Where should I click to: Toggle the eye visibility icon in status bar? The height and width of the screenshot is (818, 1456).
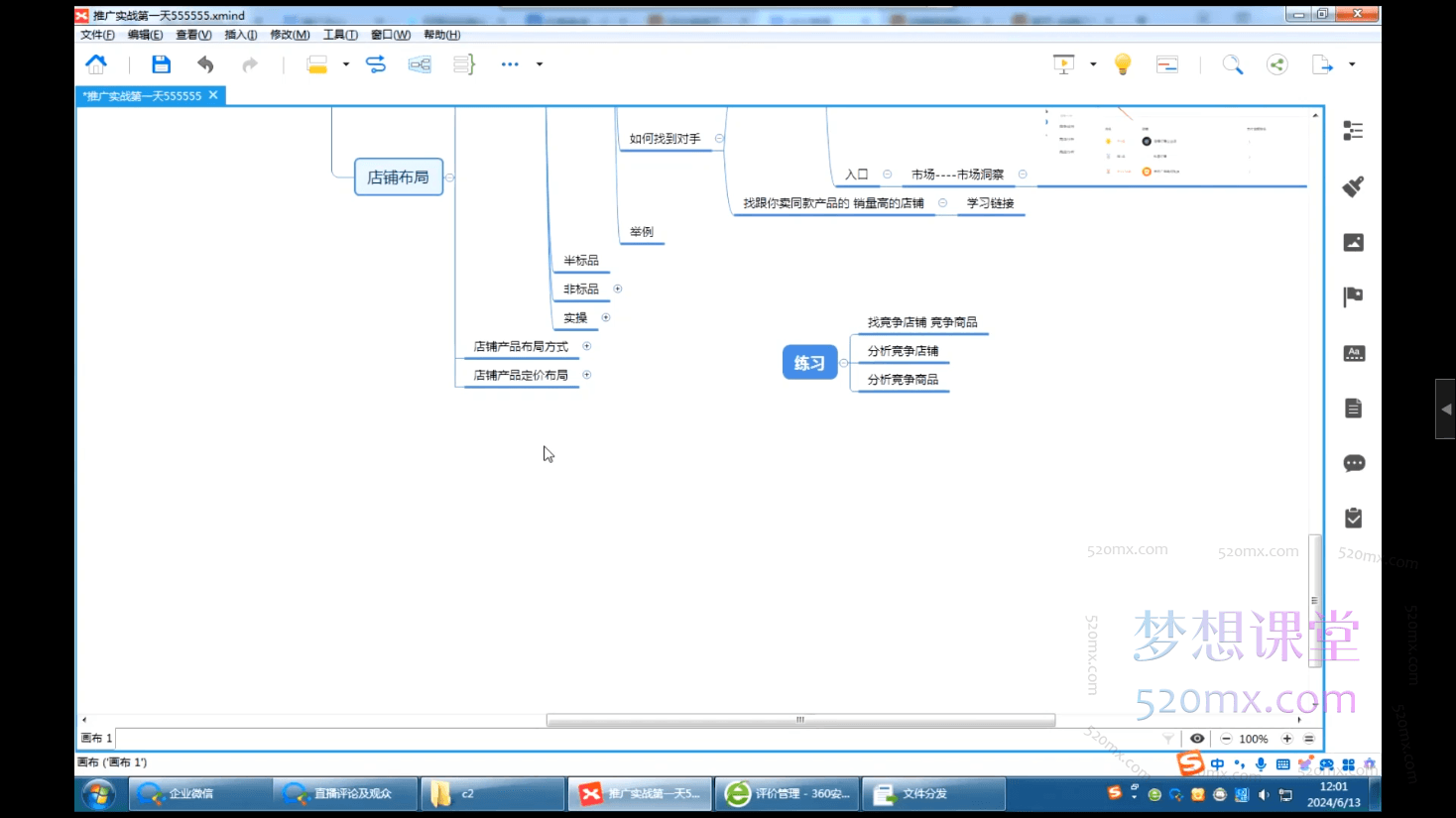pyautogui.click(x=1197, y=739)
